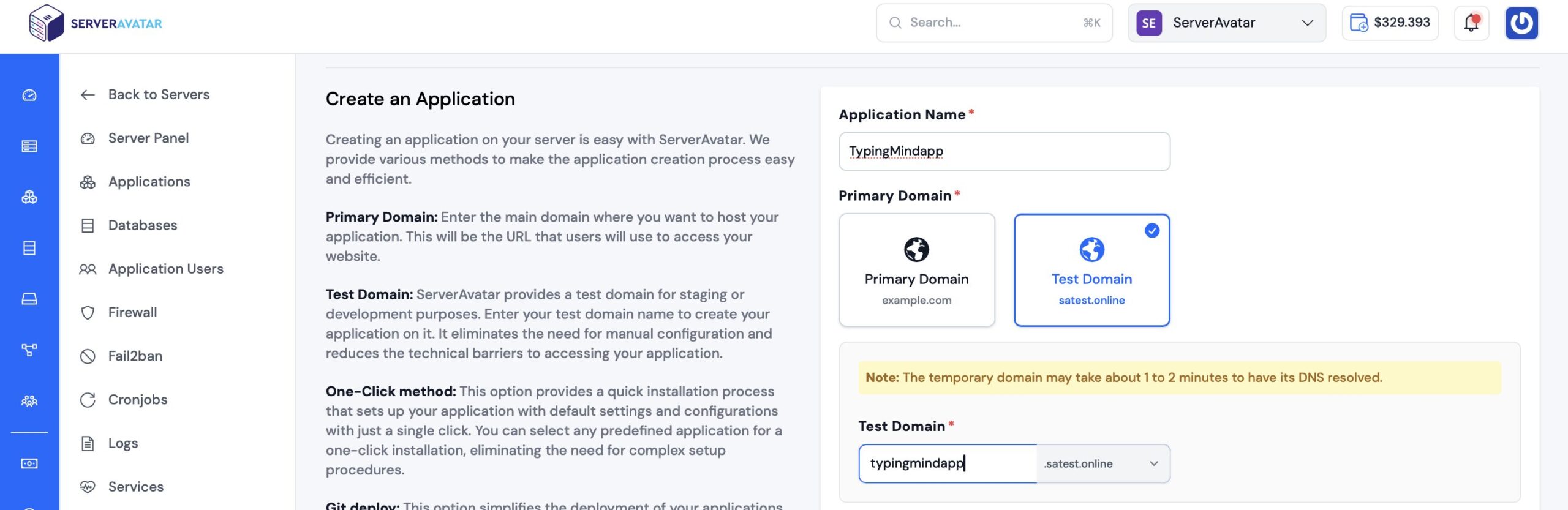The width and height of the screenshot is (1568, 510).
Task: Open Logs in sidebar
Action: pos(109,443)
